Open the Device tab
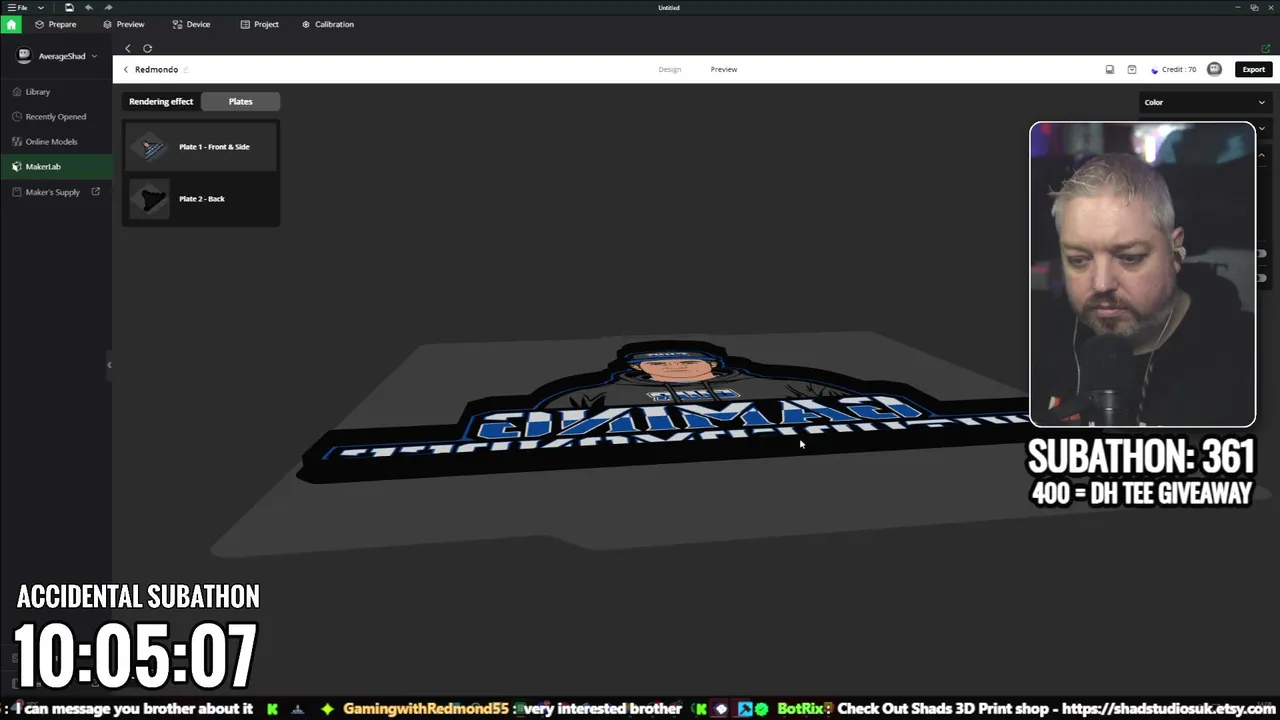This screenshot has height=720, width=1280. 191,24
